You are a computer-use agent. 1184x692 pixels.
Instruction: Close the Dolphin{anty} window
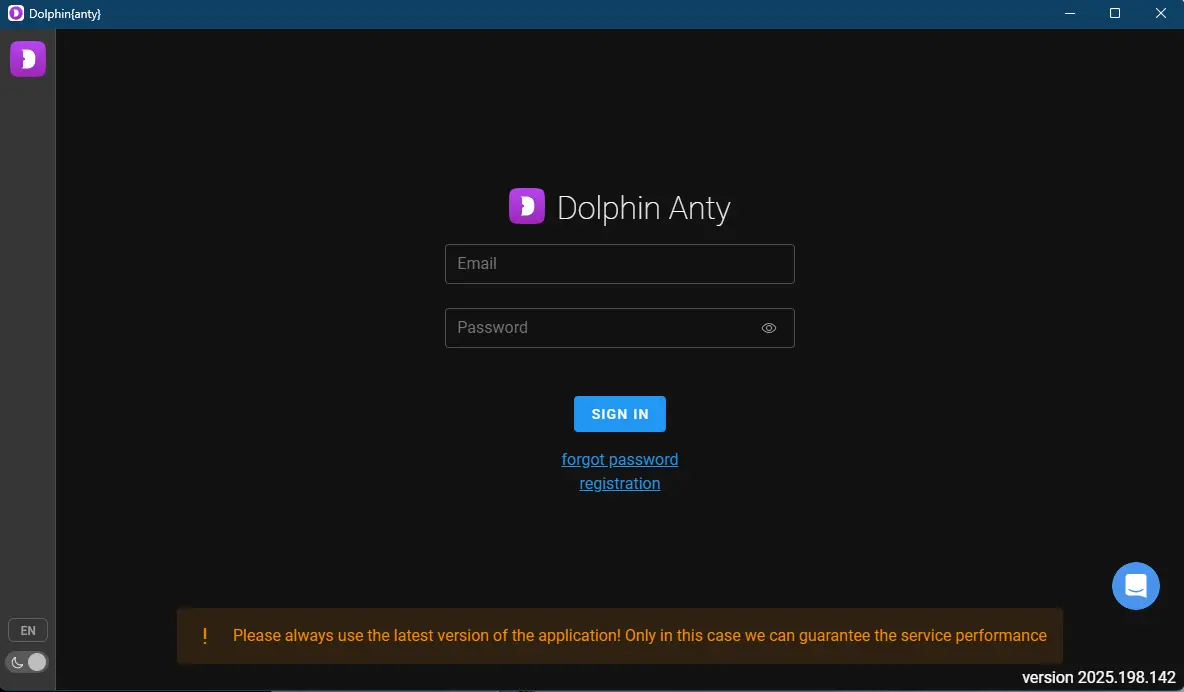(x=1161, y=14)
